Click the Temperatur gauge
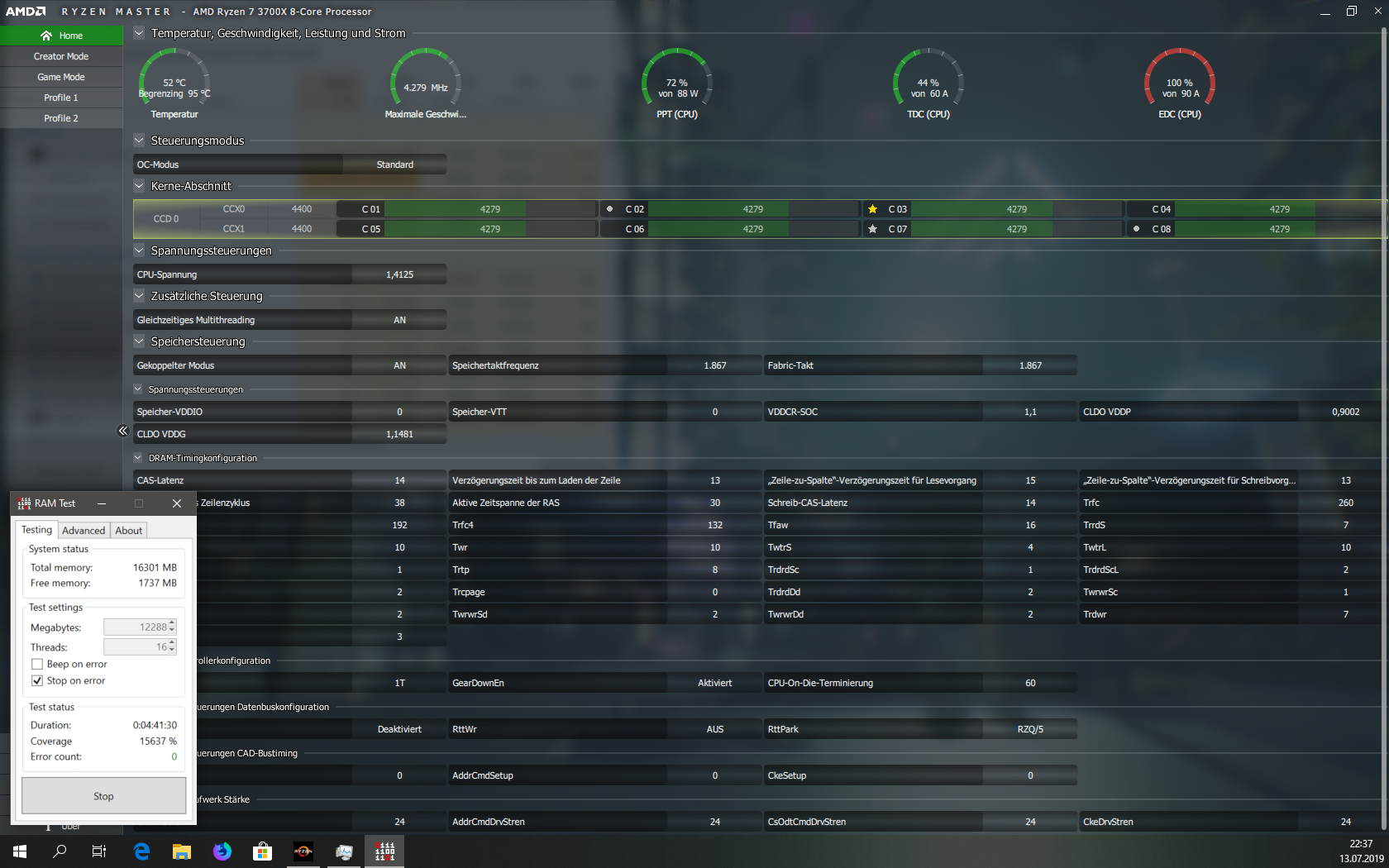 (x=174, y=80)
